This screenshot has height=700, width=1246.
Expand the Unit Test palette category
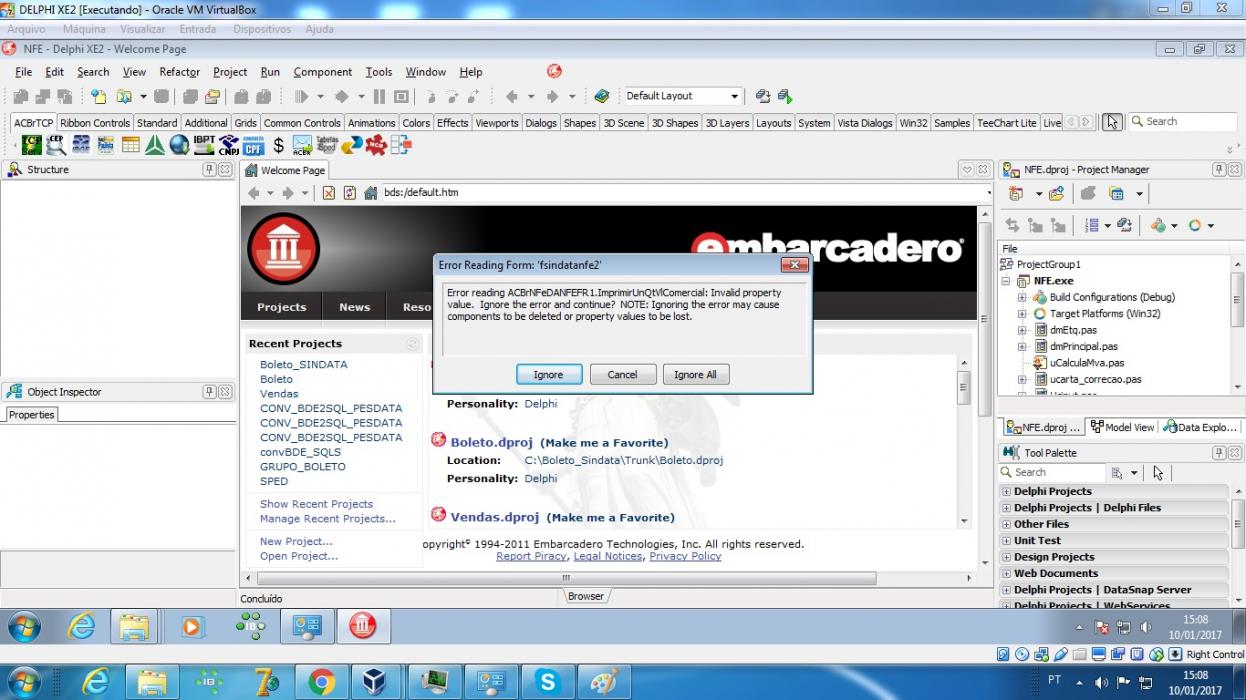tap(1006, 541)
